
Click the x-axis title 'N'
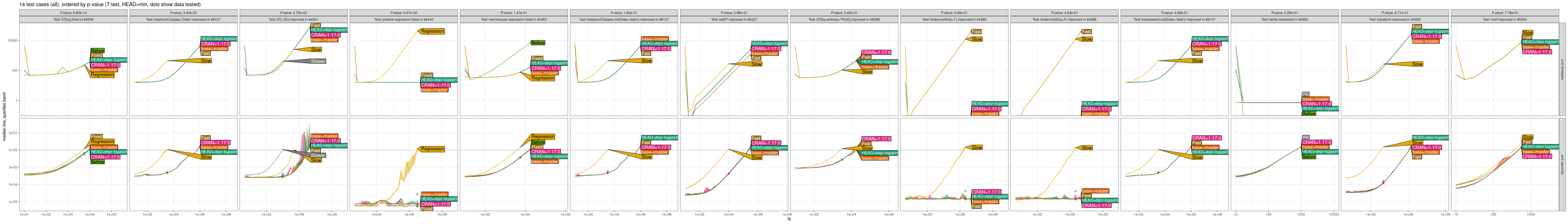pos(789,219)
